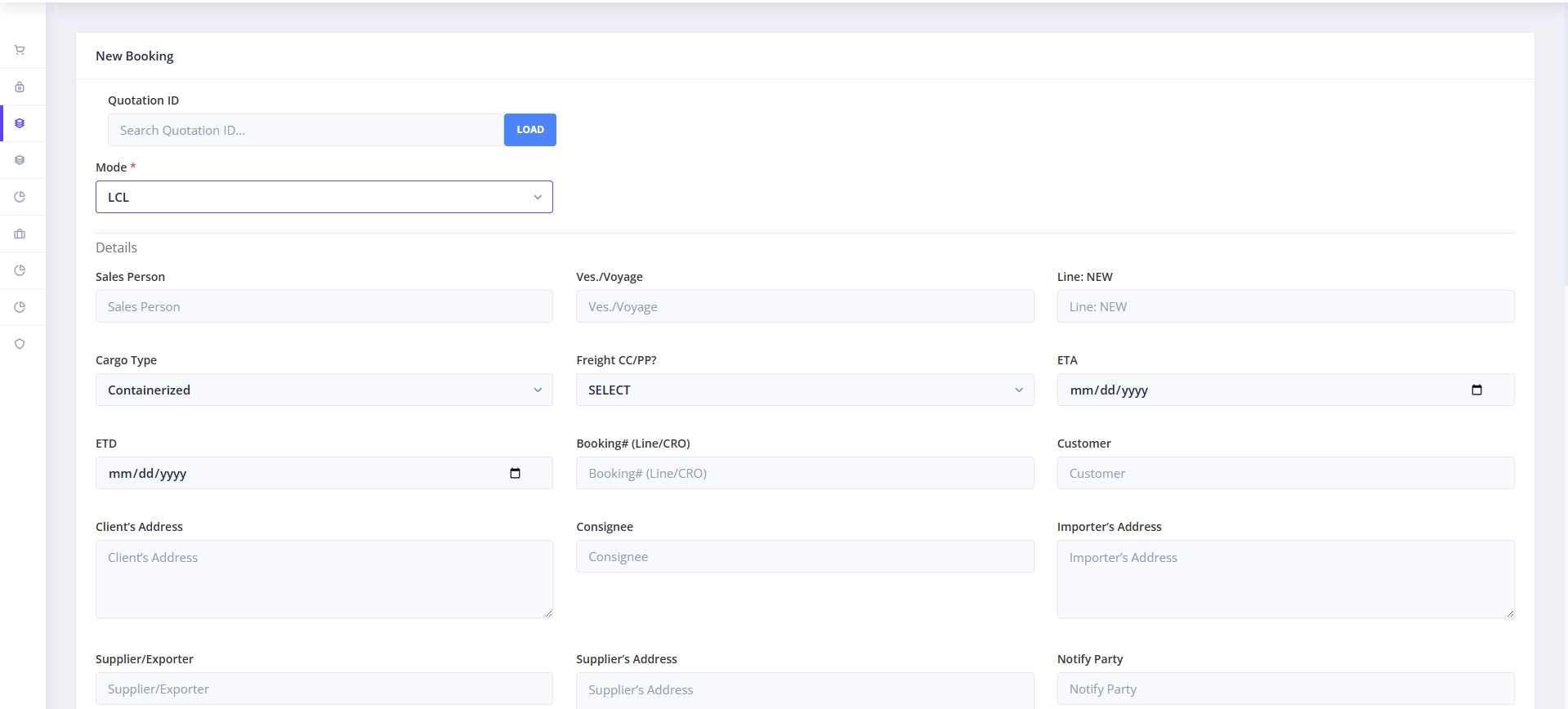This screenshot has width=1568, height=709.
Task: Expand the Mode dropdown showing LCL
Action: tap(324, 197)
